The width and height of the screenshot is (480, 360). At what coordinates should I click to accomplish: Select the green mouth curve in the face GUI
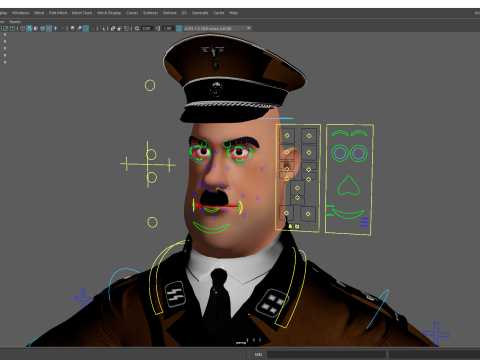[348, 214]
